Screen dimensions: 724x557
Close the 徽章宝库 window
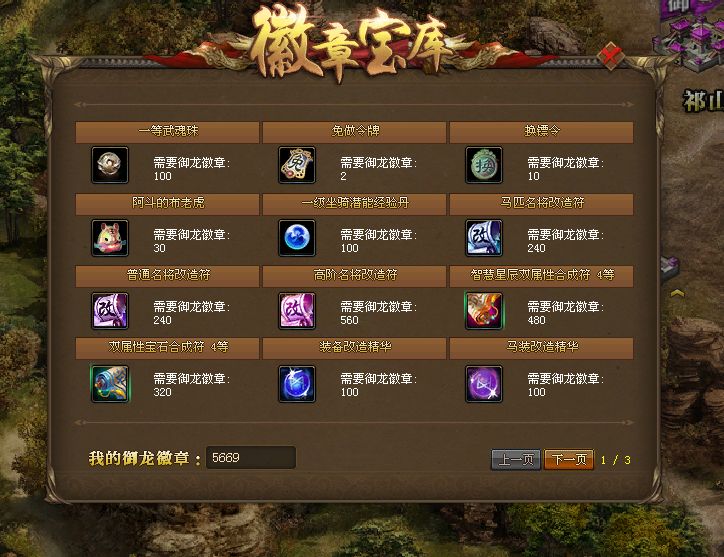[611, 56]
